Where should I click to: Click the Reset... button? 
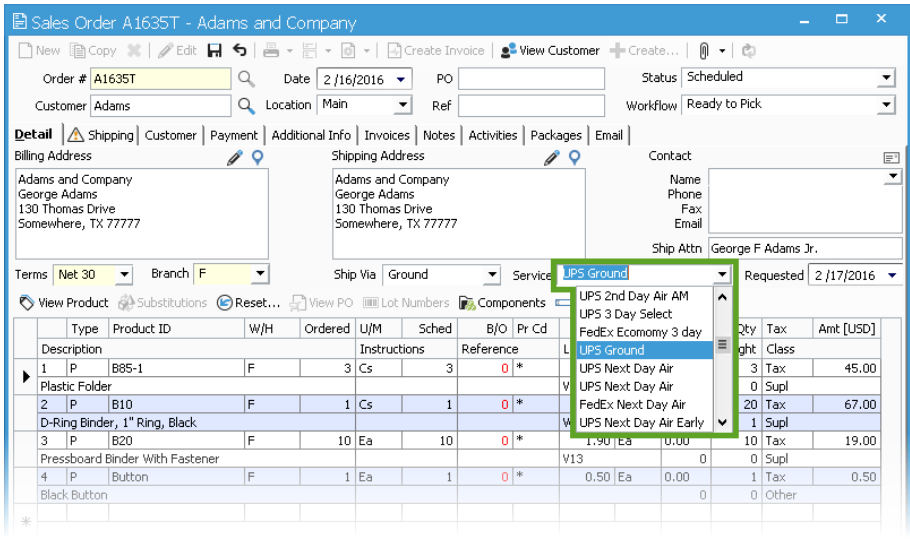[248, 303]
